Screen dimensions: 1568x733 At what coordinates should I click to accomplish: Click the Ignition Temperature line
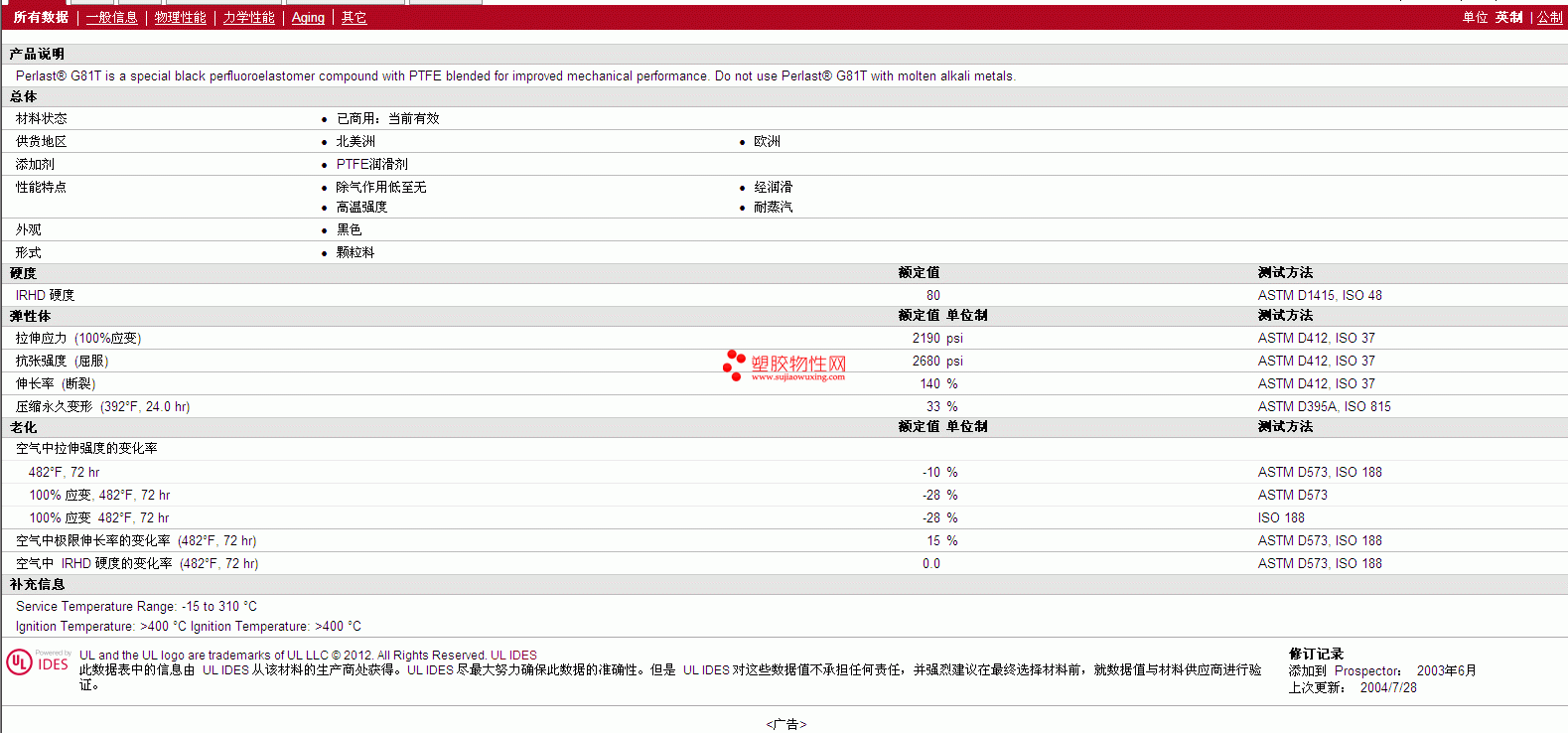188,626
